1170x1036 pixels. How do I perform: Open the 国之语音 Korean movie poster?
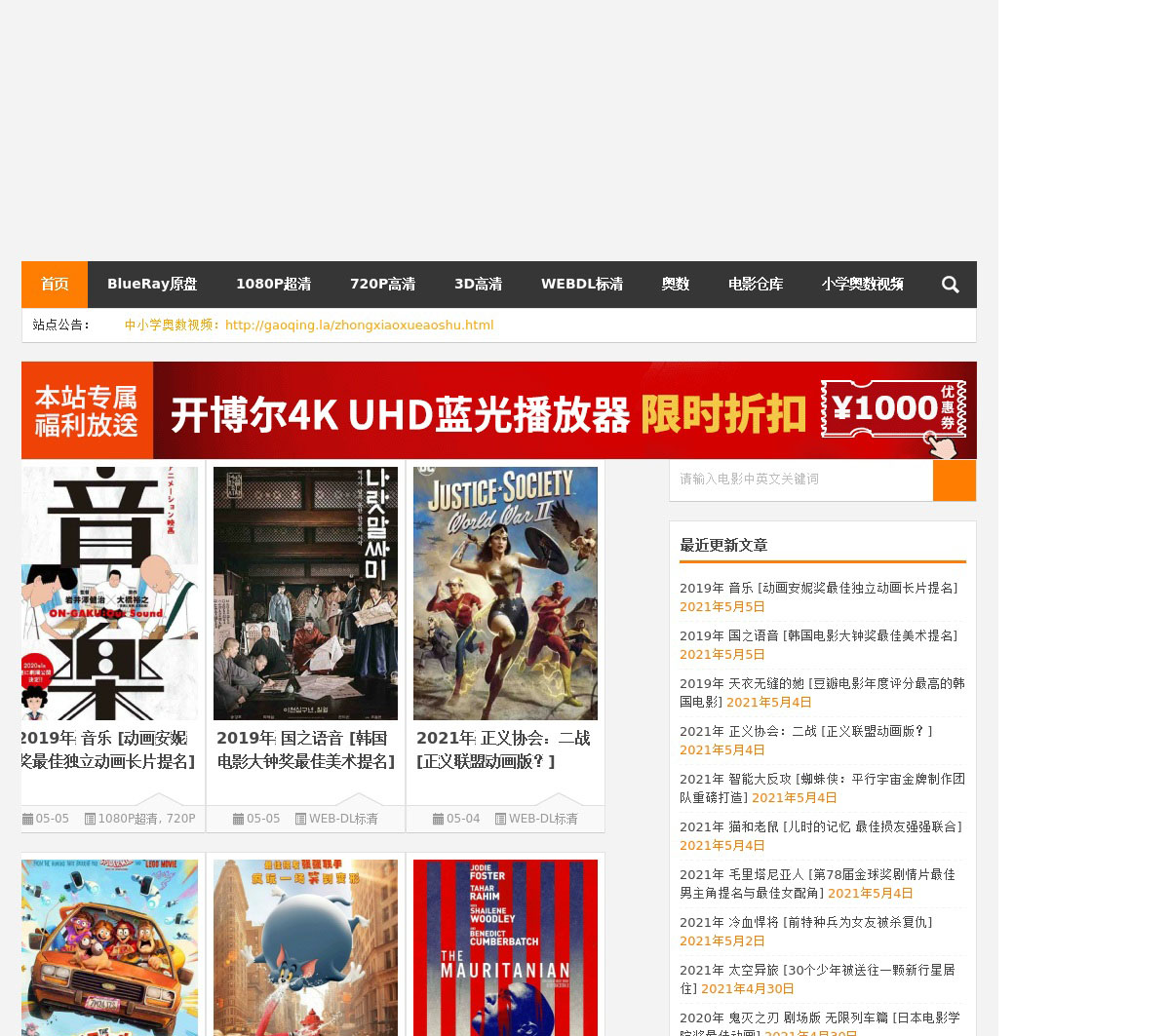pyautogui.click(x=305, y=594)
